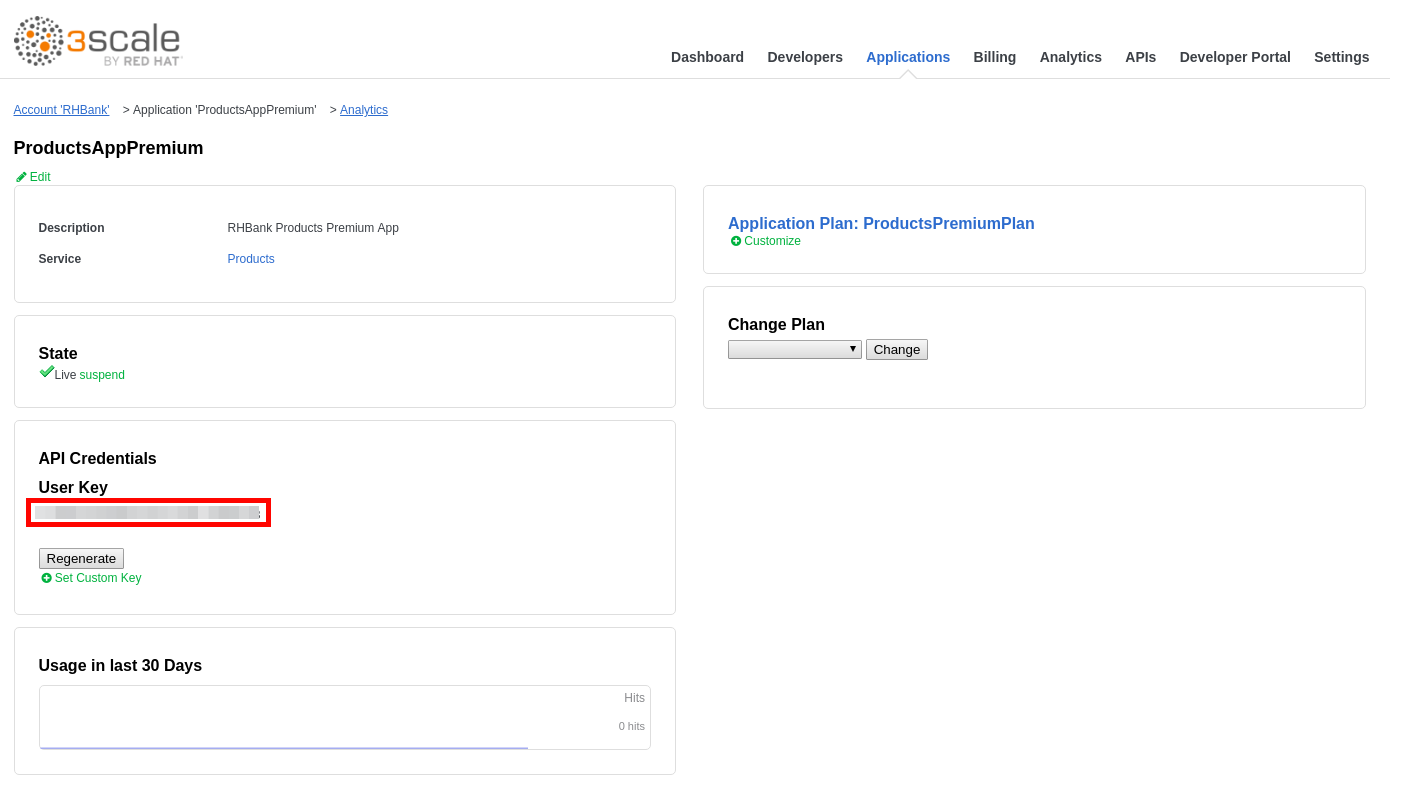This screenshot has height=787, width=1410.
Task: Open Settings from the top navigation
Action: [1341, 57]
